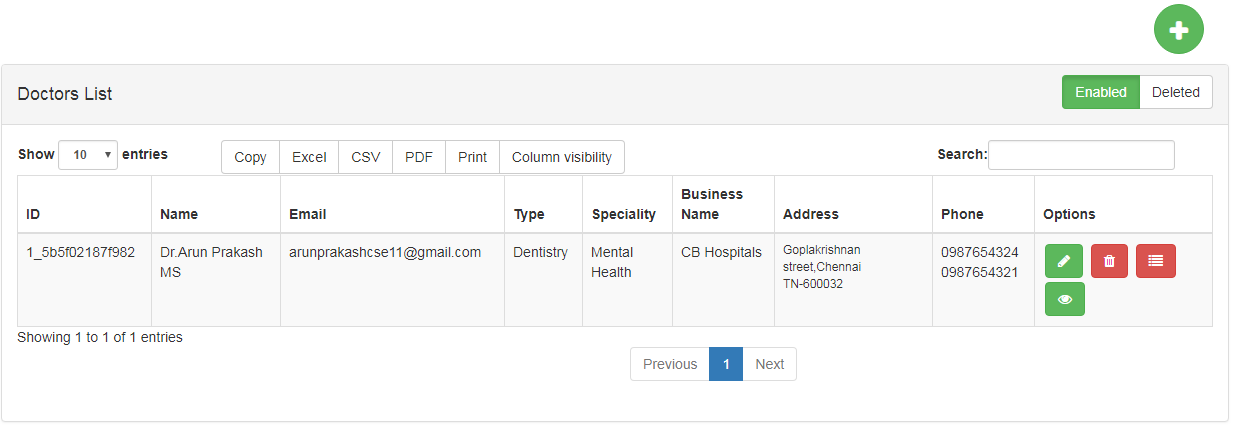The height and width of the screenshot is (439, 1233).
Task: Go to page 1 in pagination
Action: [x=725, y=364]
